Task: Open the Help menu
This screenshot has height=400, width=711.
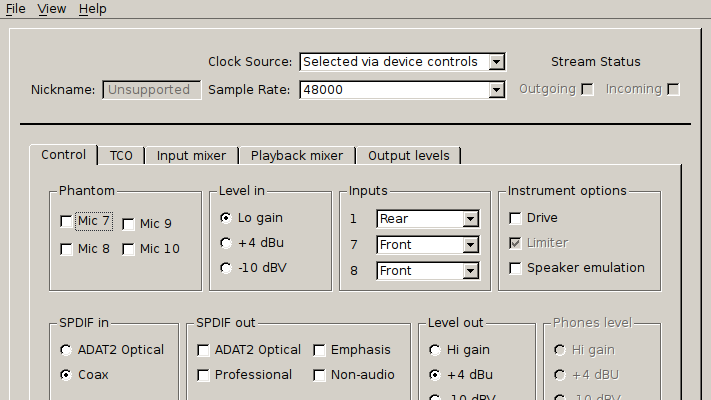Action: click(x=92, y=9)
